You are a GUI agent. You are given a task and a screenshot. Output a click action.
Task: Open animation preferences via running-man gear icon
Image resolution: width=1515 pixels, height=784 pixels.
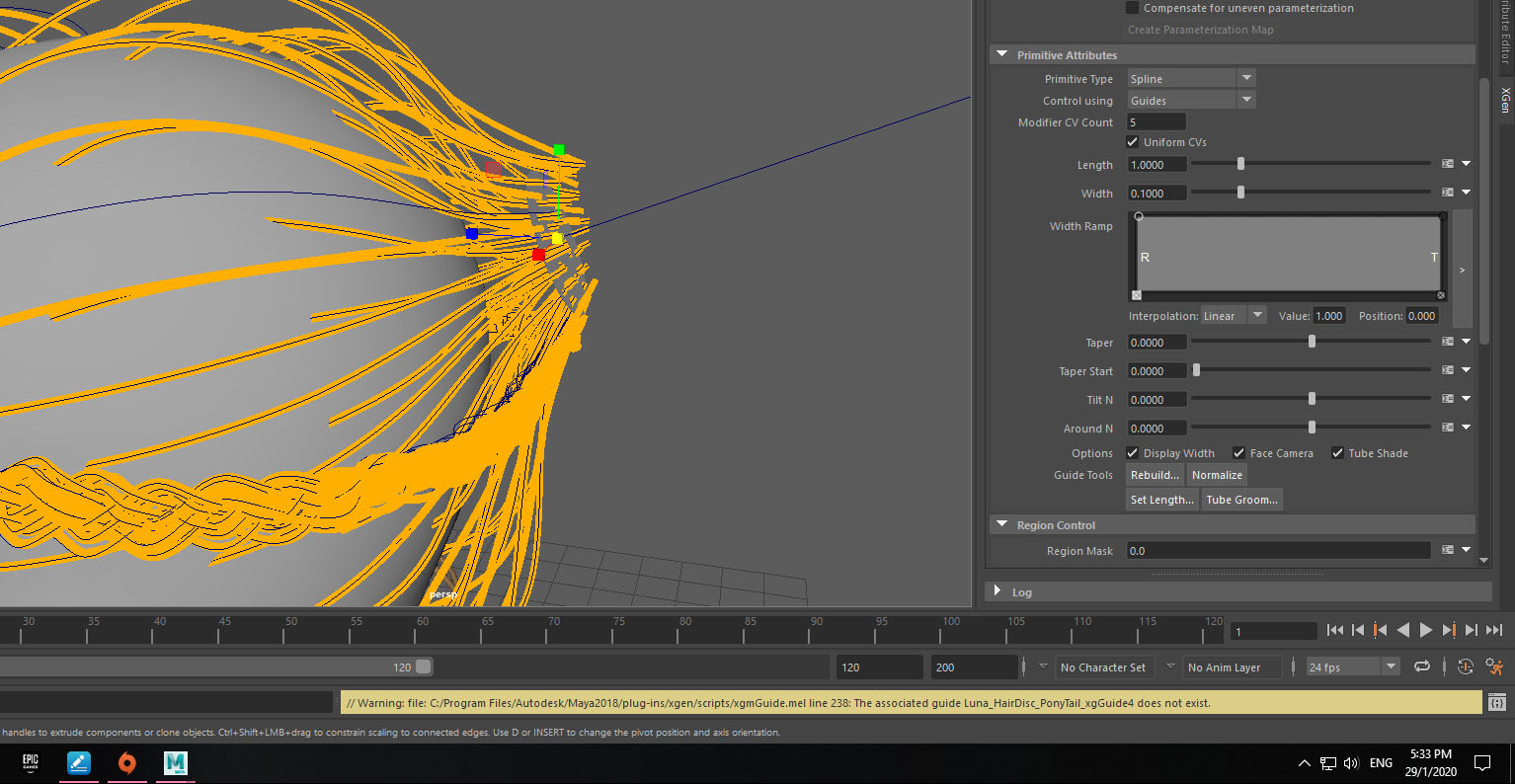point(1495,666)
